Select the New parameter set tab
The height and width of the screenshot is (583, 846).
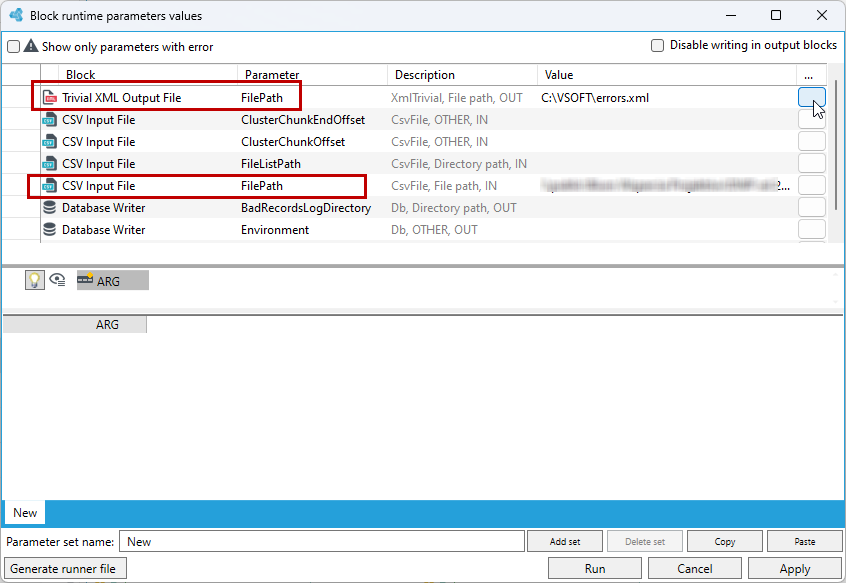[25, 512]
